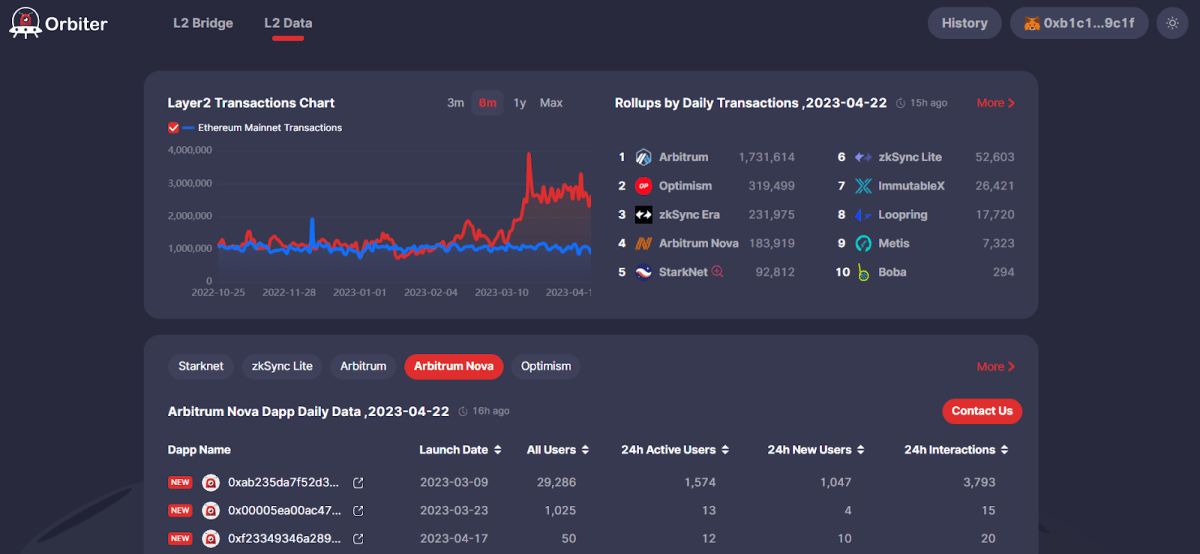The image size is (1200, 554).
Task: Click the dapp address 0xf23349346a289...
Action: pyautogui.click(x=284, y=538)
